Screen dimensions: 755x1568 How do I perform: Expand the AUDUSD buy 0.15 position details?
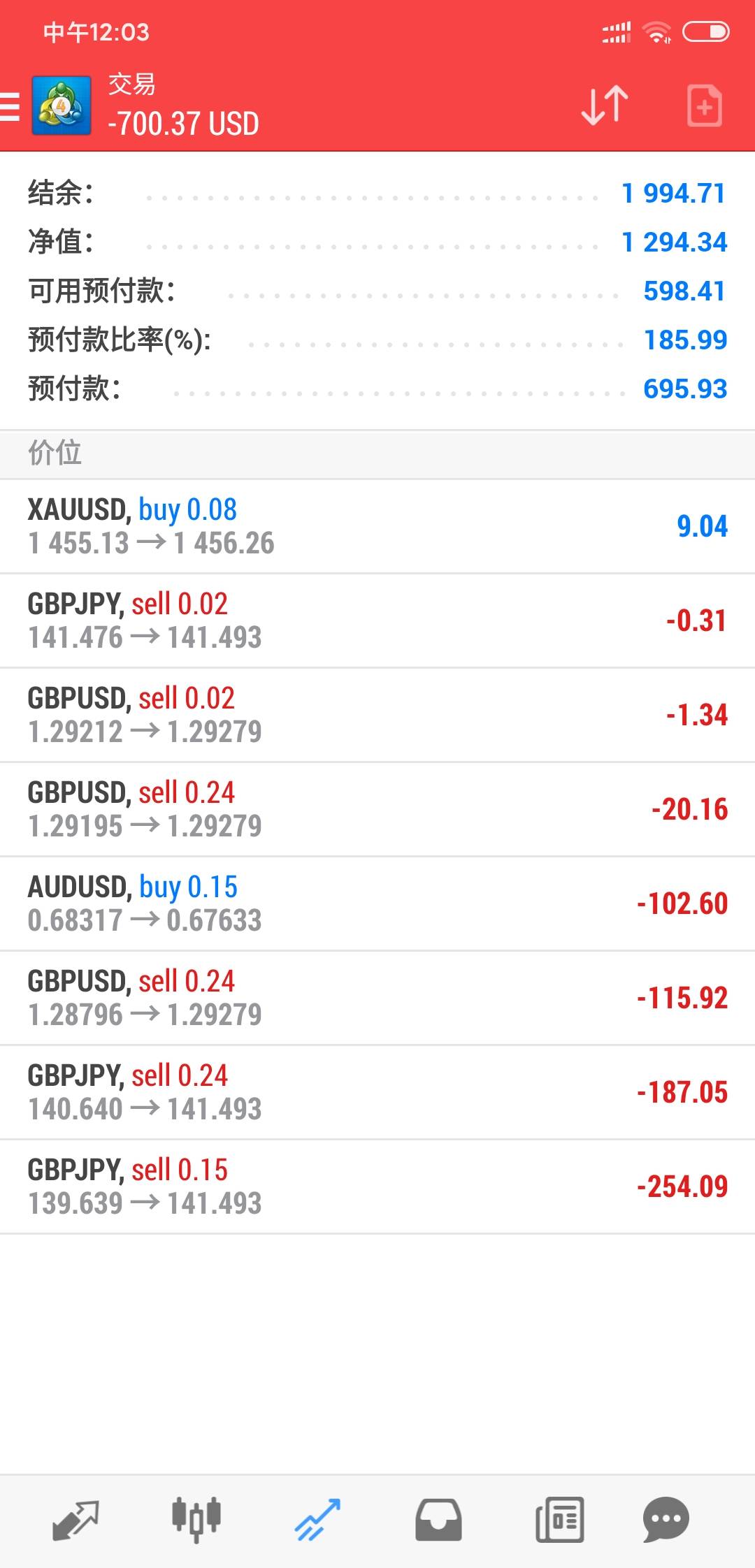coord(377,904)
